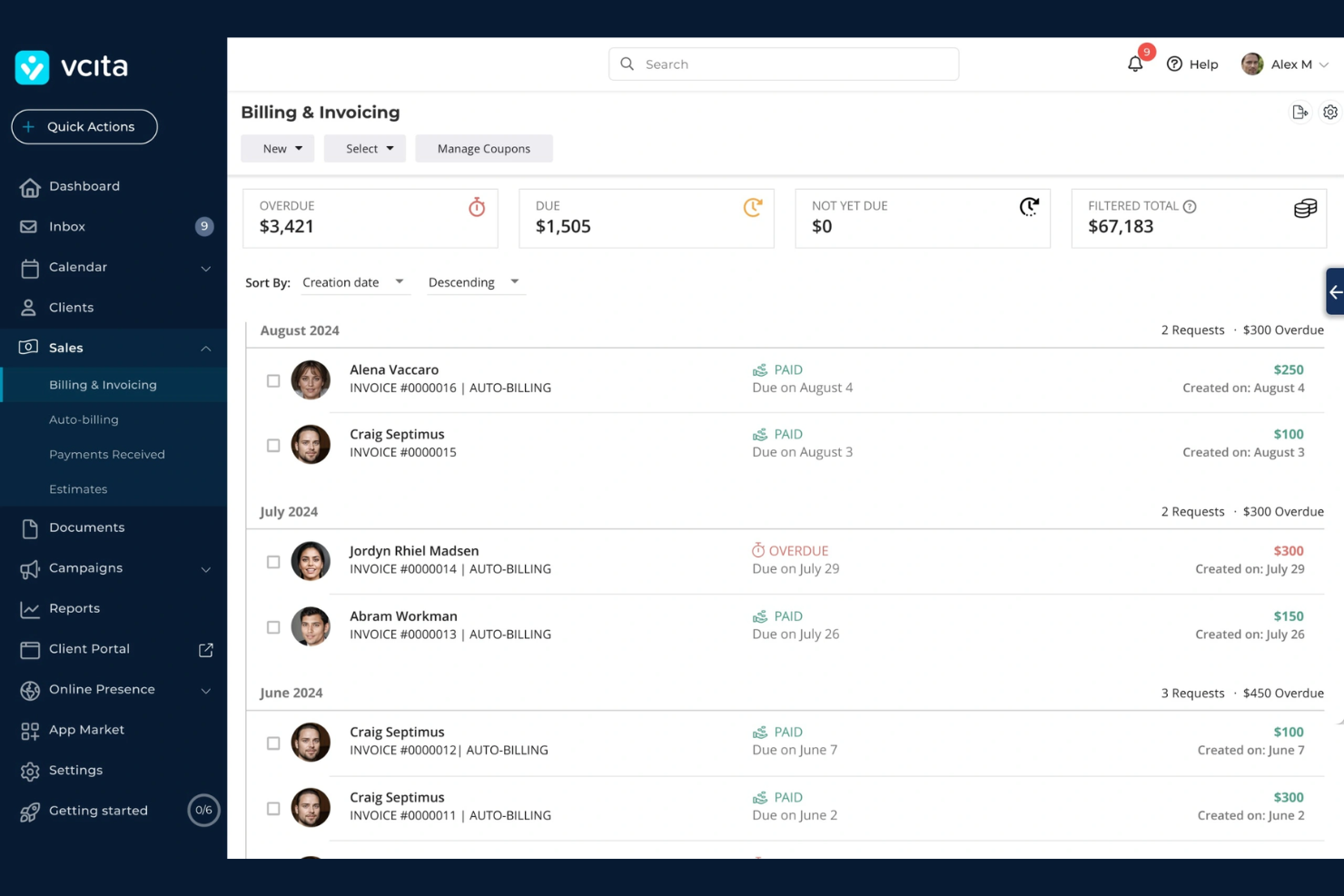Click the Calendar icon in sidebar
This screenshot has width=1344, height=896.
click(x=30, y=267)
